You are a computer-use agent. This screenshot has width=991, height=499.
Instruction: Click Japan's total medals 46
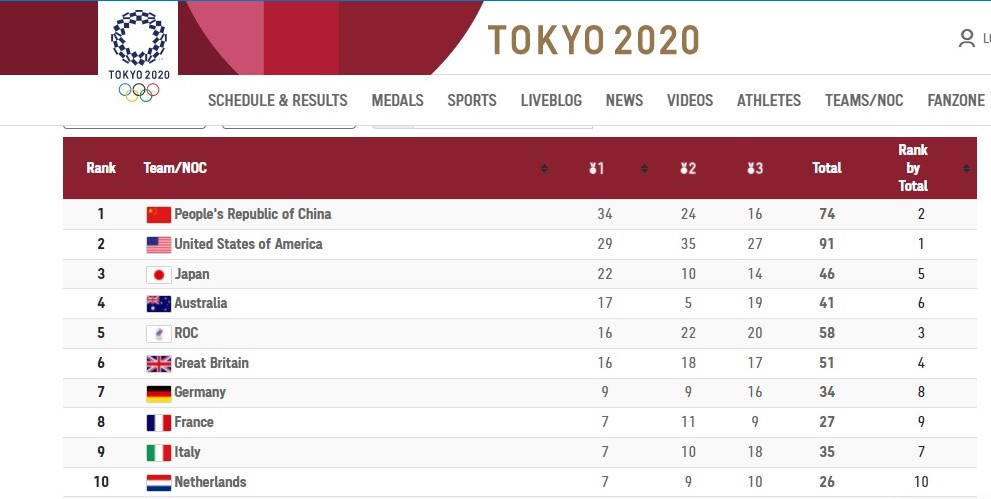827,274
